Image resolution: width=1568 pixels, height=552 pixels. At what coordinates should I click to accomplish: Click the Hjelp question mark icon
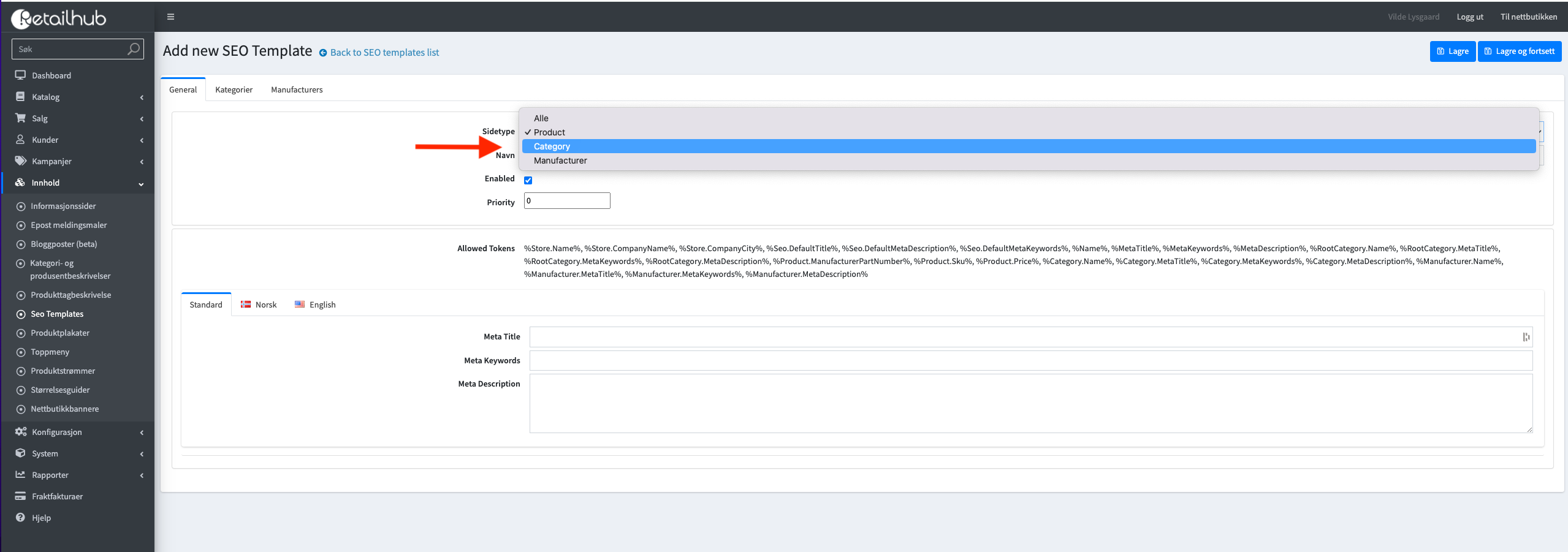pyautogui.click(x=20, y=518)
